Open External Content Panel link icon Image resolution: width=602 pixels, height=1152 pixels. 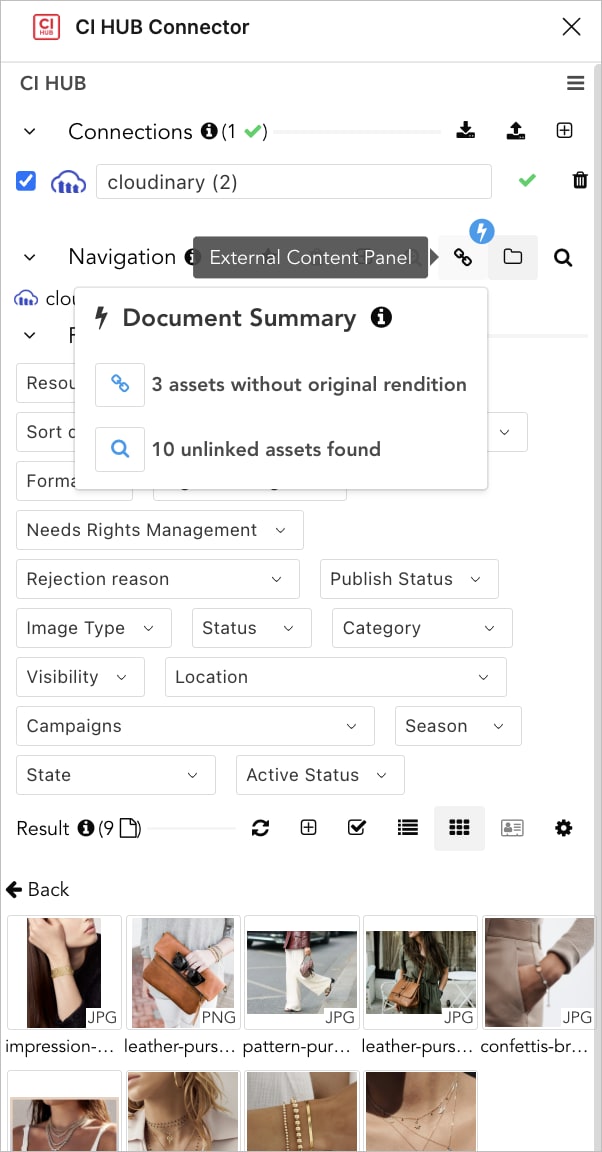(x=462, y=257)
